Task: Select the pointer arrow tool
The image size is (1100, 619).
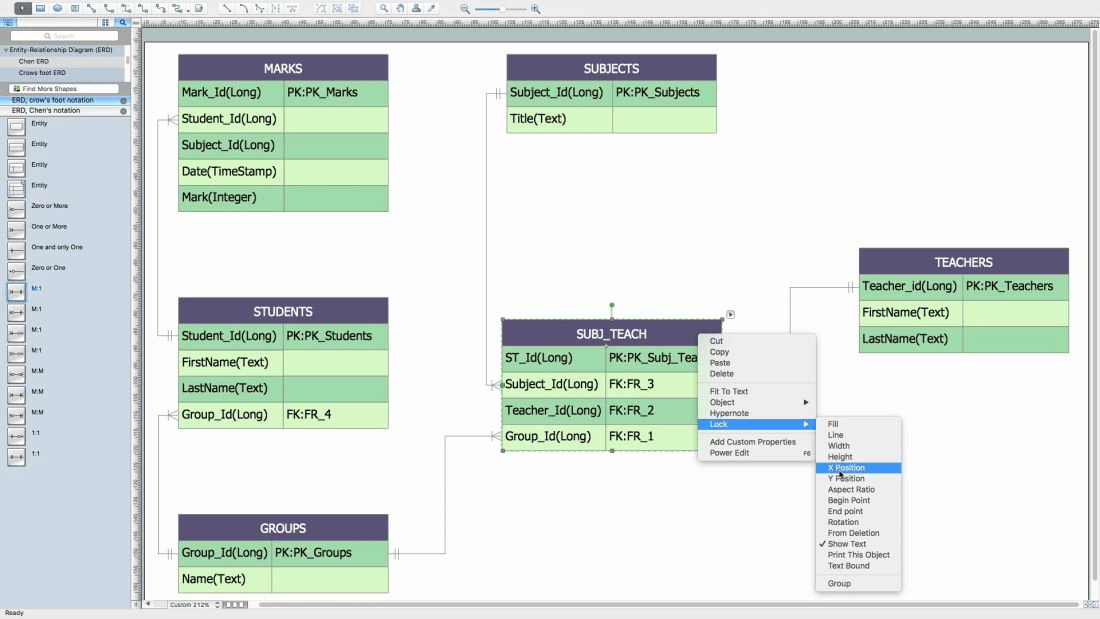Action: [x=22, y=8]
